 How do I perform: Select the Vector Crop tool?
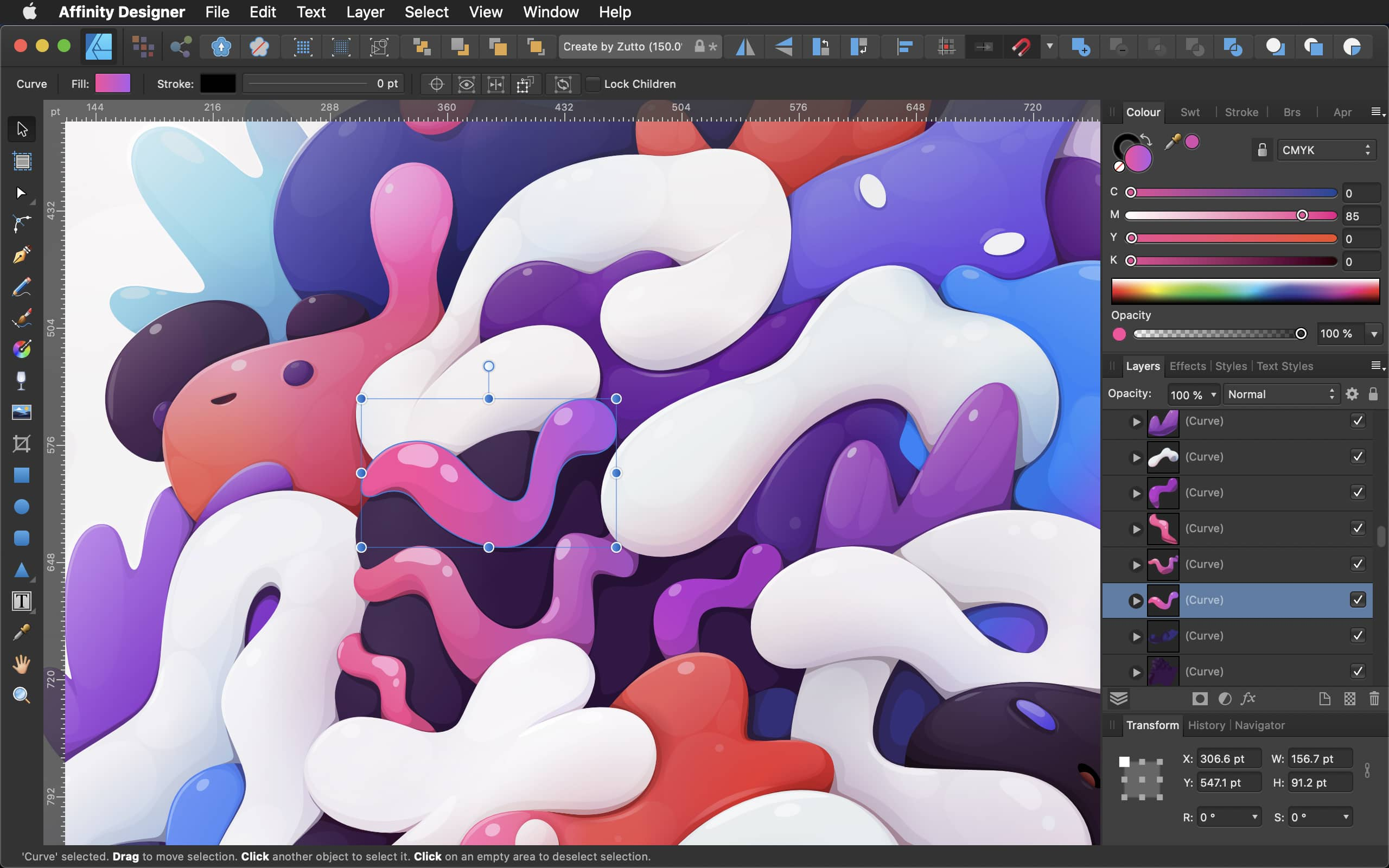pos(21,444)
